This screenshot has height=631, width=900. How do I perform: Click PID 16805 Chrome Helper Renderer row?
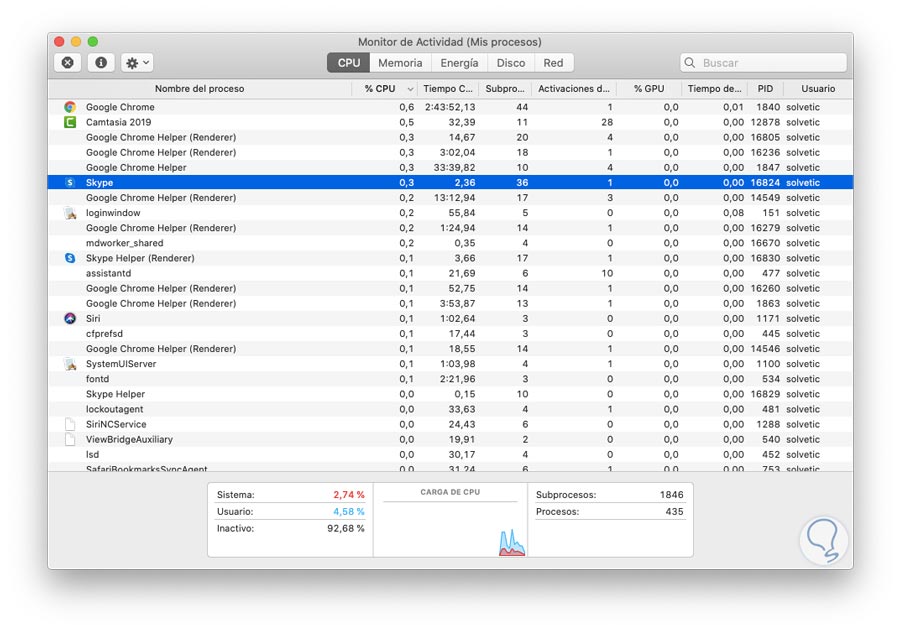coord(451,137)
